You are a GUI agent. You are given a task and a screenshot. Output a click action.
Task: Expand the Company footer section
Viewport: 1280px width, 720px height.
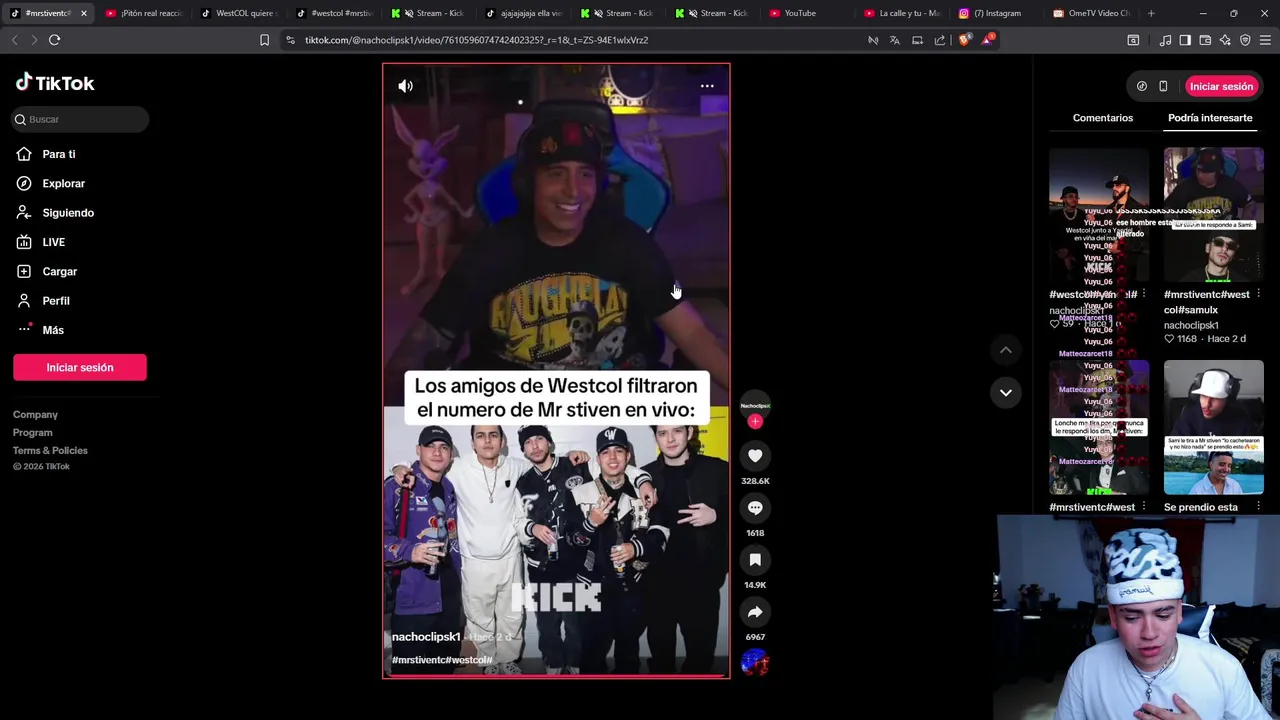(35, 414)
